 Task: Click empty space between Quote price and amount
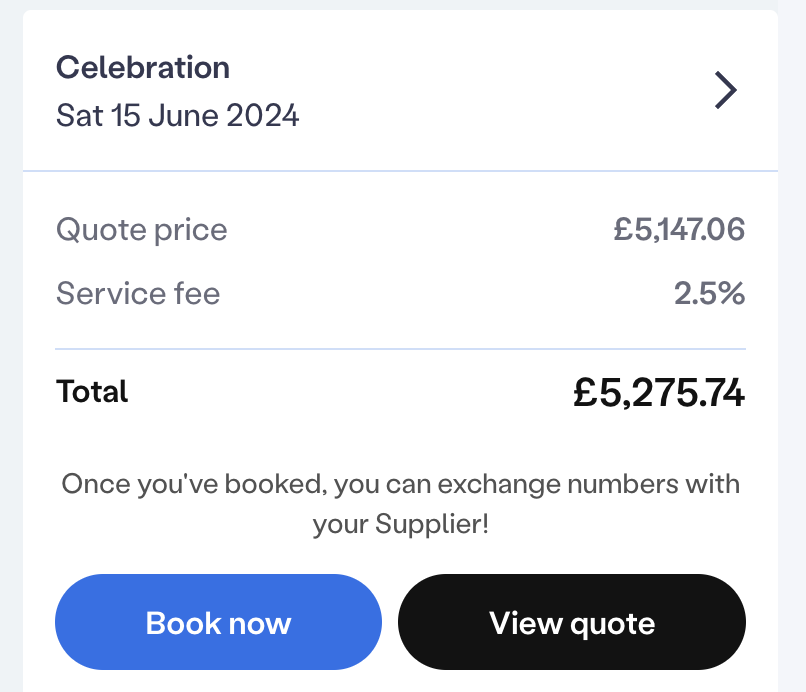420,230
